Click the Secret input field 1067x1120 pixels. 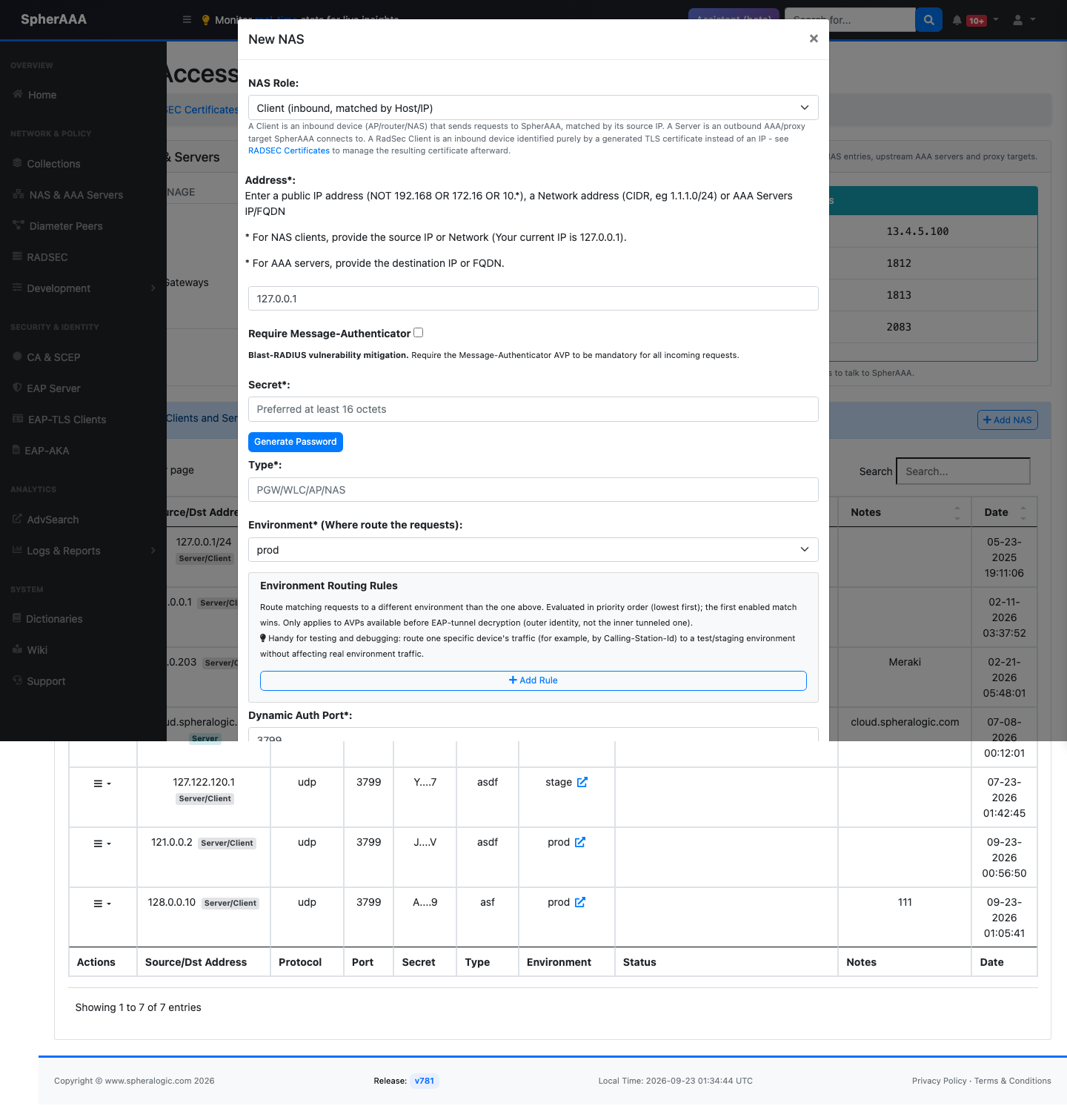point(533,409)
